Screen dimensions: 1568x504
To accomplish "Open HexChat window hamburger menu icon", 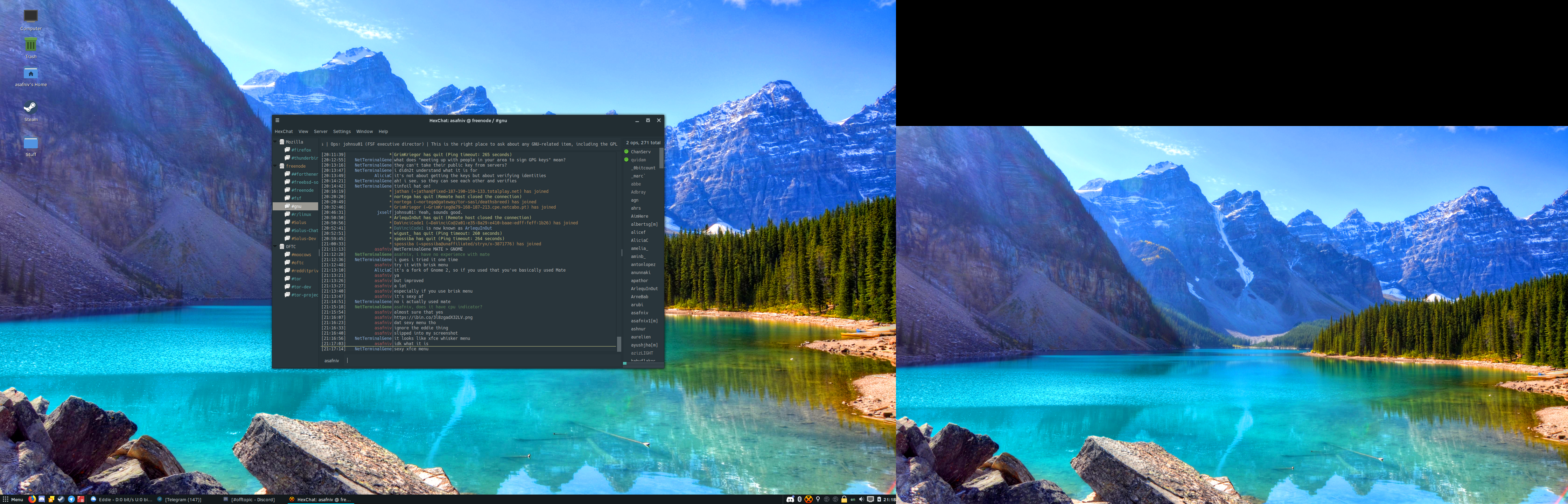I will pos(277,120).
